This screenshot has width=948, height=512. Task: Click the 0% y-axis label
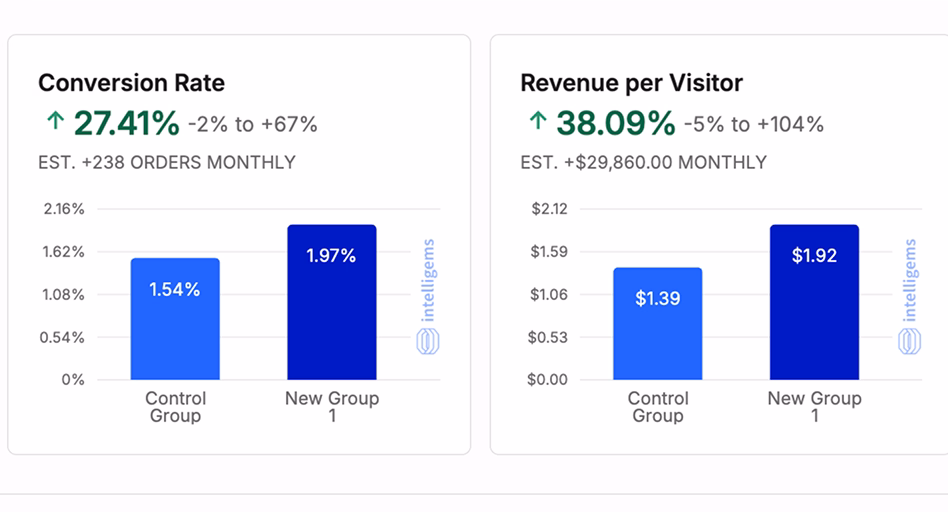73,380
